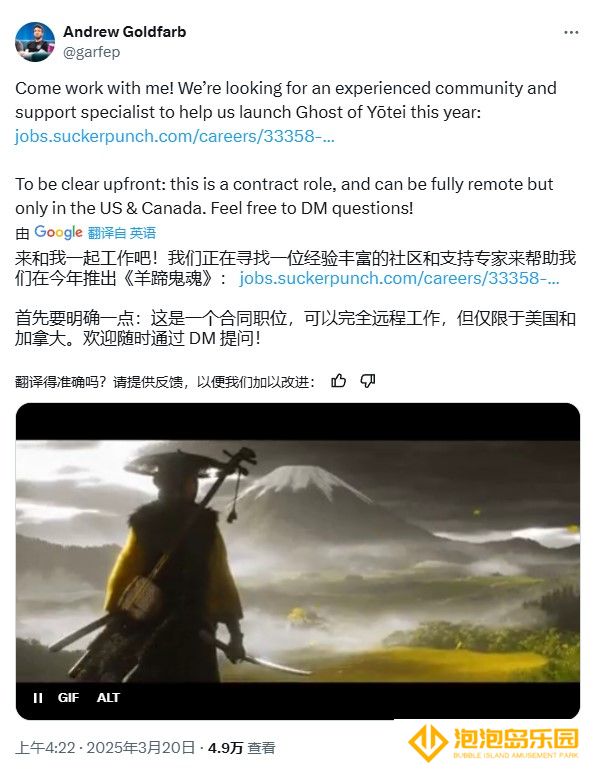Open the Ghost of Yōtei GIF image
Screen dimensions: 594x769
(298, 561)
